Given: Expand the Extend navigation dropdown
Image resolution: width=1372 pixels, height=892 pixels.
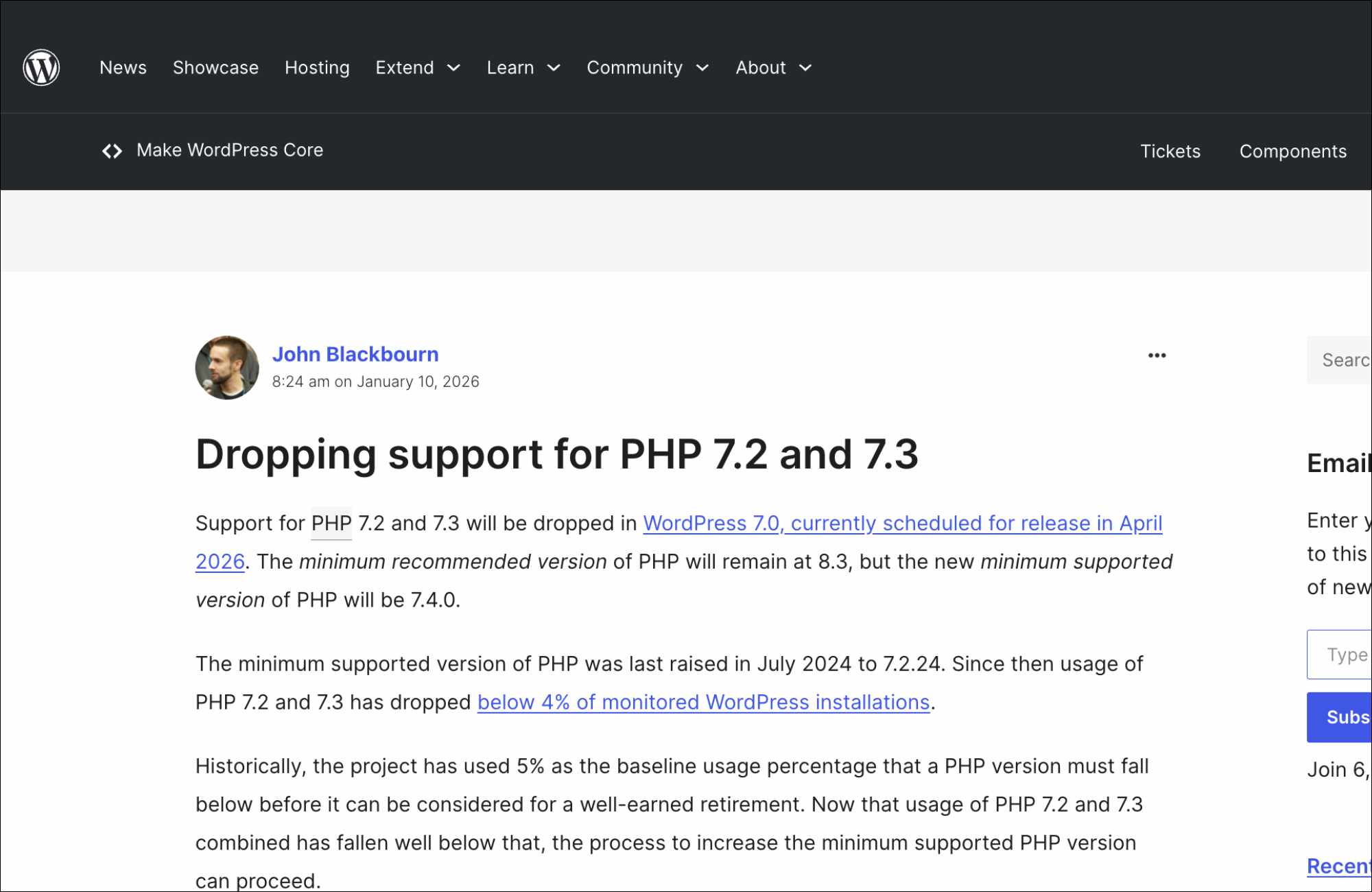Looking at the screenshot, I should click(454, 68).
